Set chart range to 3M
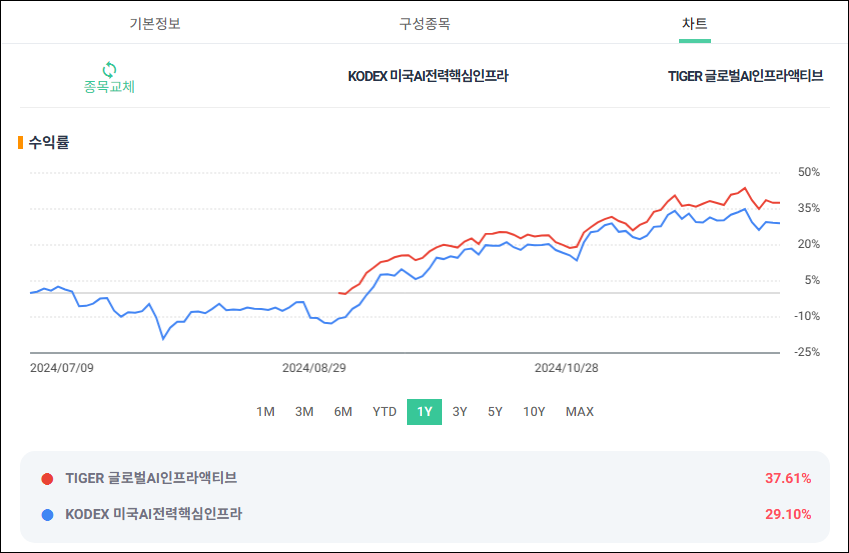 (304, 412)
